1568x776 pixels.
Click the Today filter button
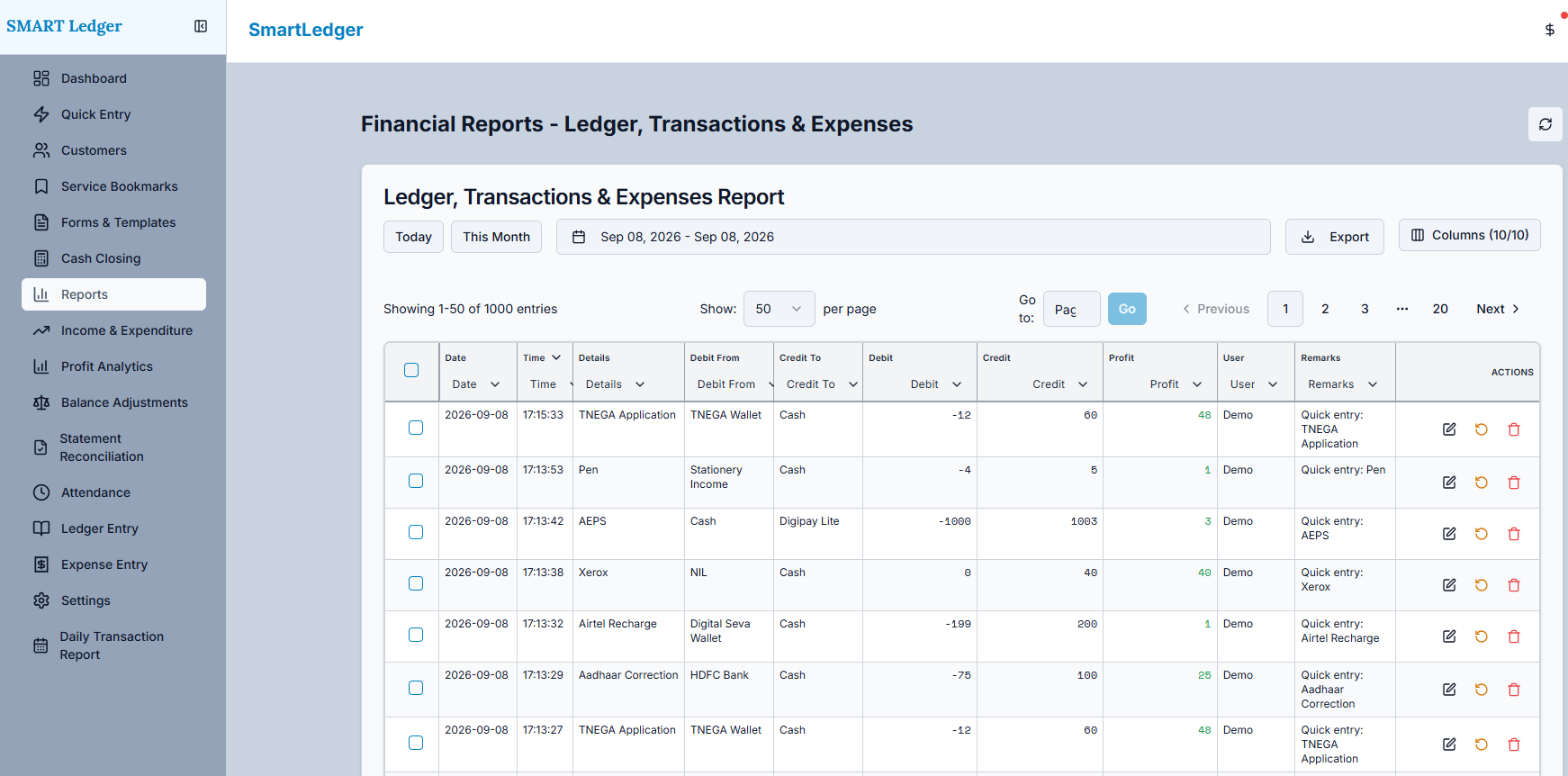tap(413, 237)
